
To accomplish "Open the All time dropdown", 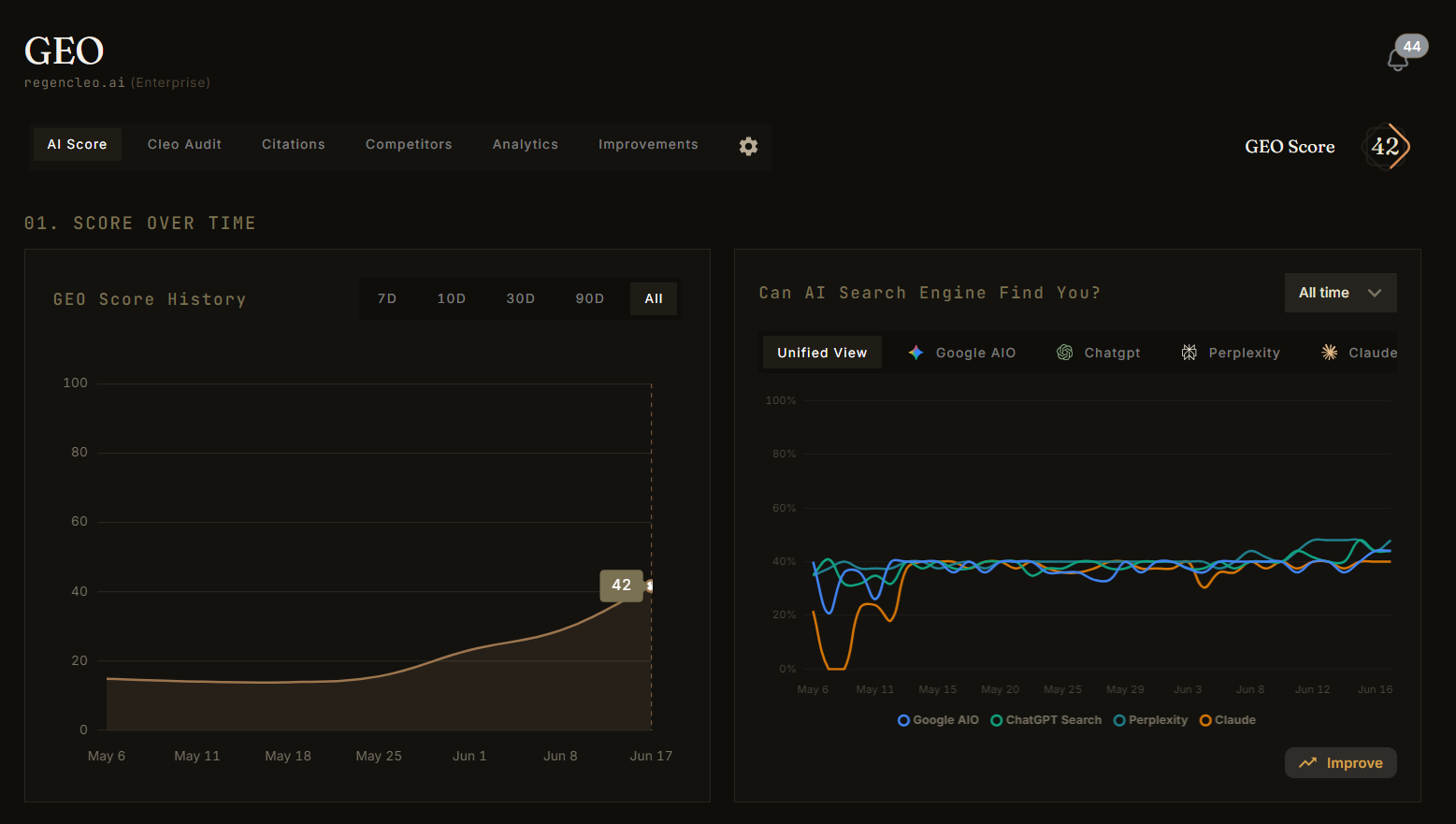I will [x=1340, y=293].
